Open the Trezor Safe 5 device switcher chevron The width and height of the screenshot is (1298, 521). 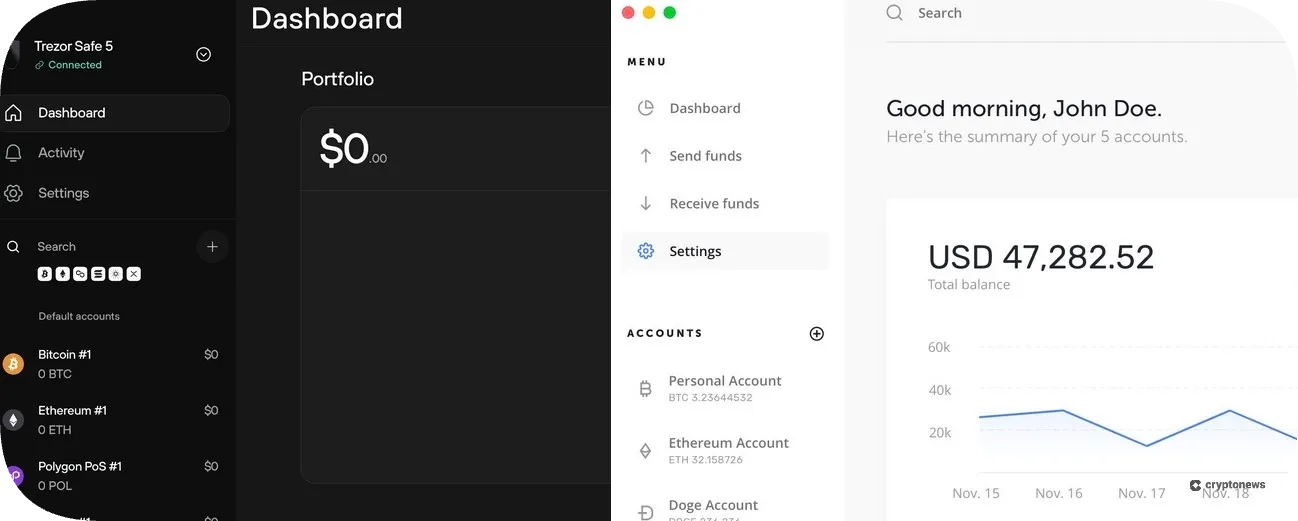(204, 55)
